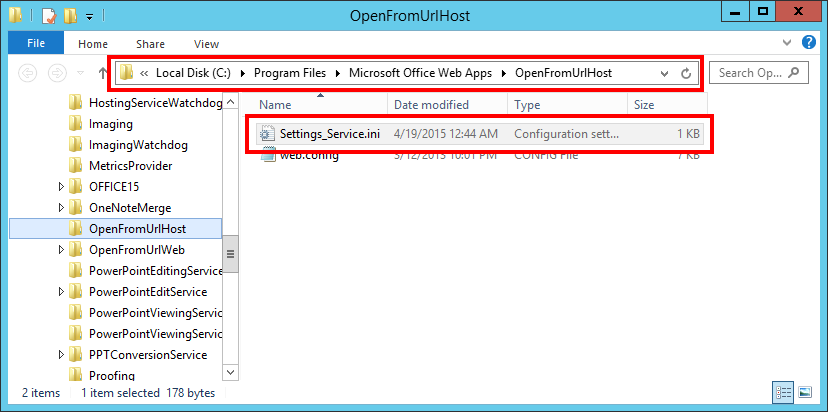Viewport: 828px width, 412px height.
Task: Switch to the Home tab
Action: [93, 44]
